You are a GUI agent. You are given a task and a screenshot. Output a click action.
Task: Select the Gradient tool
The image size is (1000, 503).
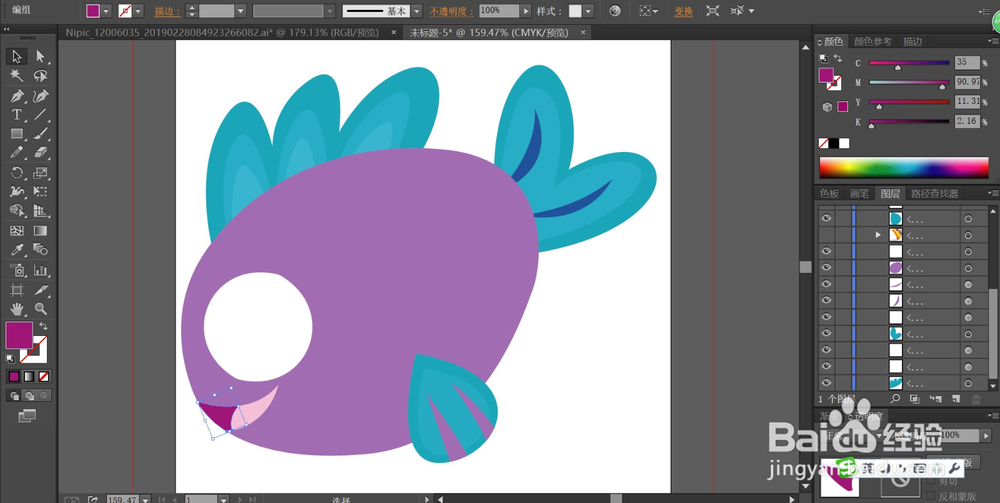pos(41,231)
